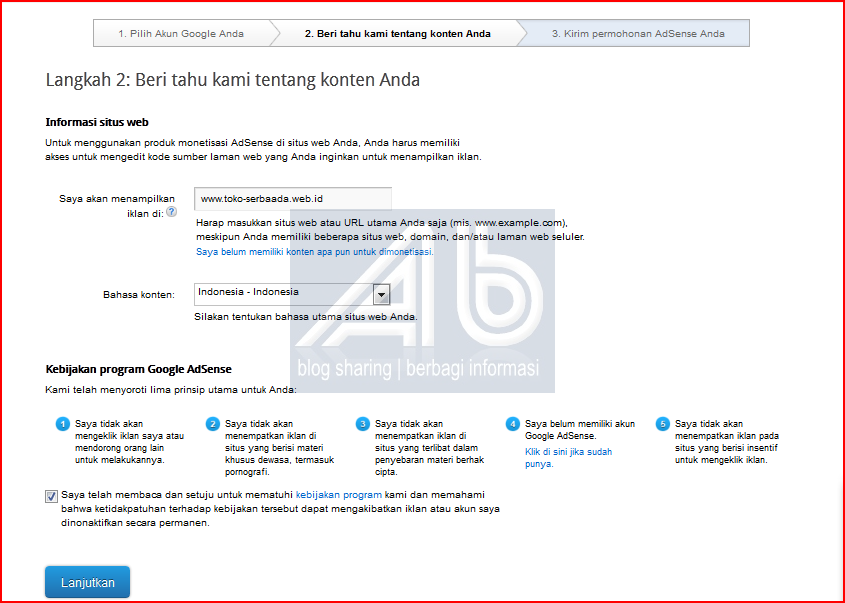Click the numbered circle 5 policy icon
845x603 pixels.
(662, 425)
